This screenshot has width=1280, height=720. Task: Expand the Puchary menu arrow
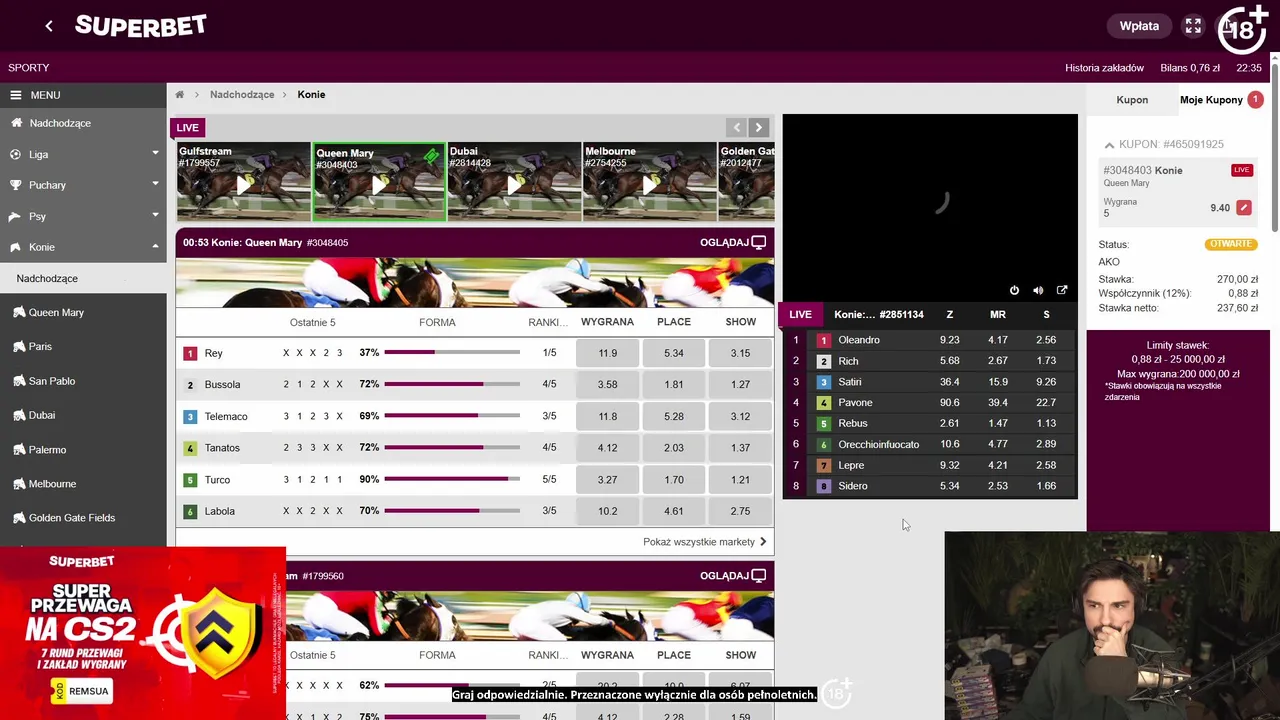155,184
